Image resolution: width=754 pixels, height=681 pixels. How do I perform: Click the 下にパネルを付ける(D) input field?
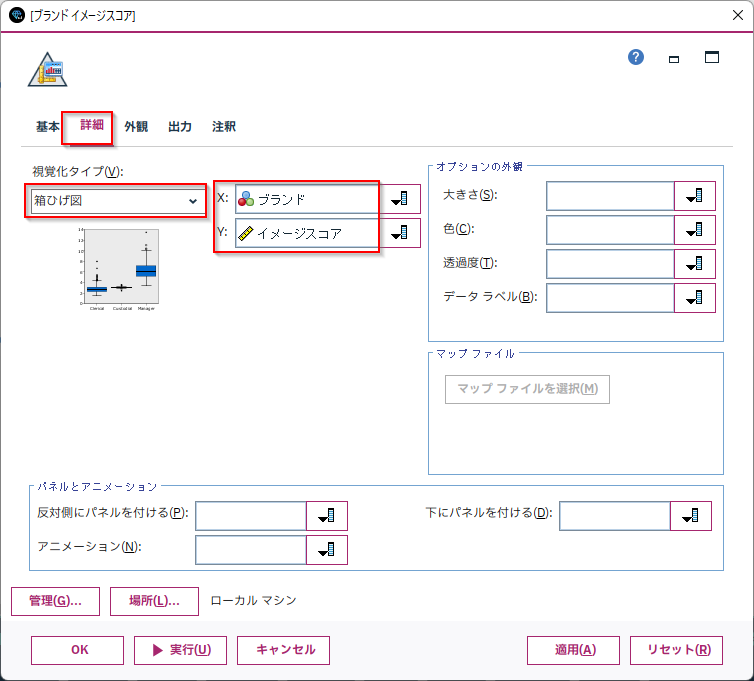click(615, 516)
